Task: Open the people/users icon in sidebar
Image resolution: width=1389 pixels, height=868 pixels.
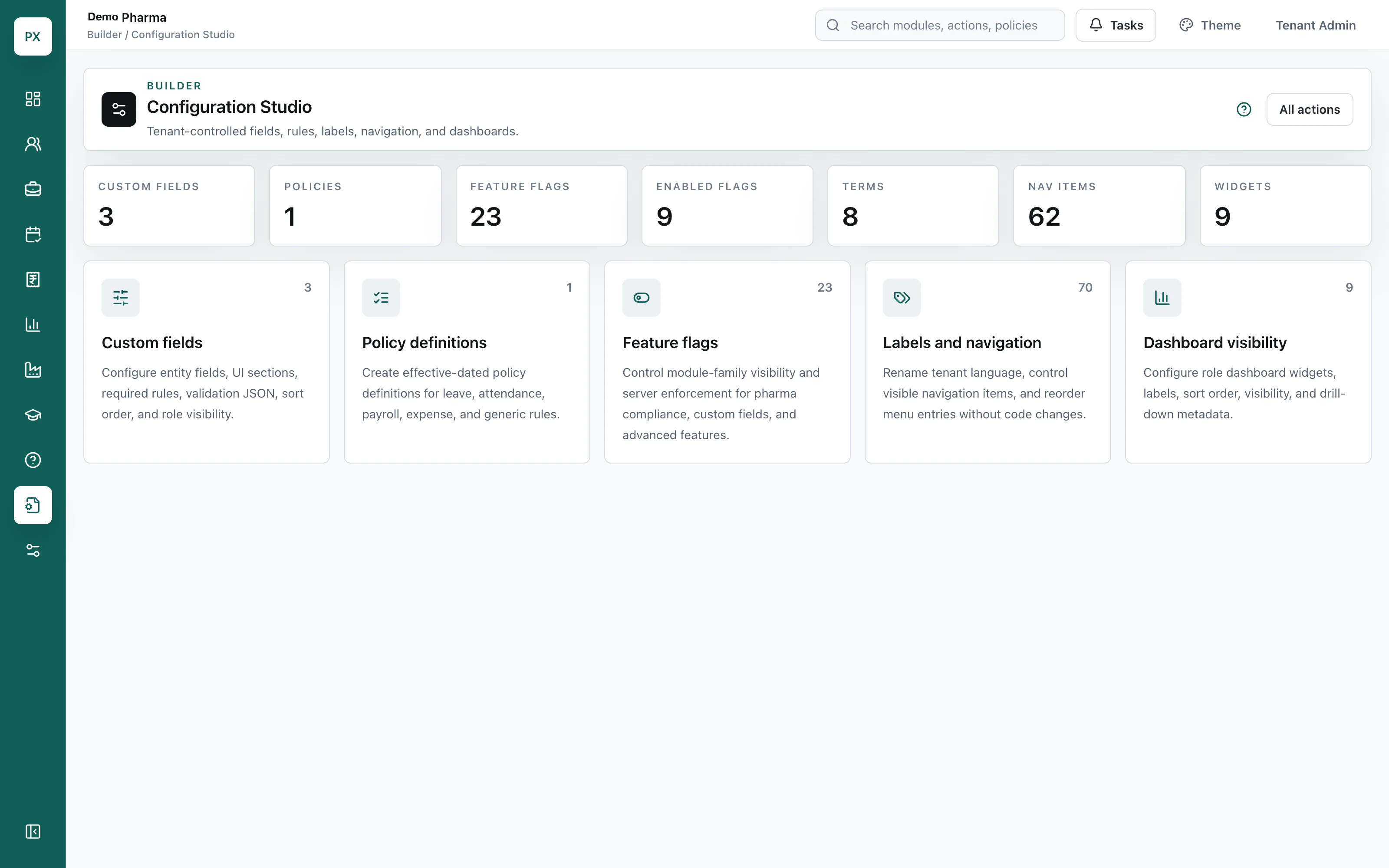Action: [33, 144]
